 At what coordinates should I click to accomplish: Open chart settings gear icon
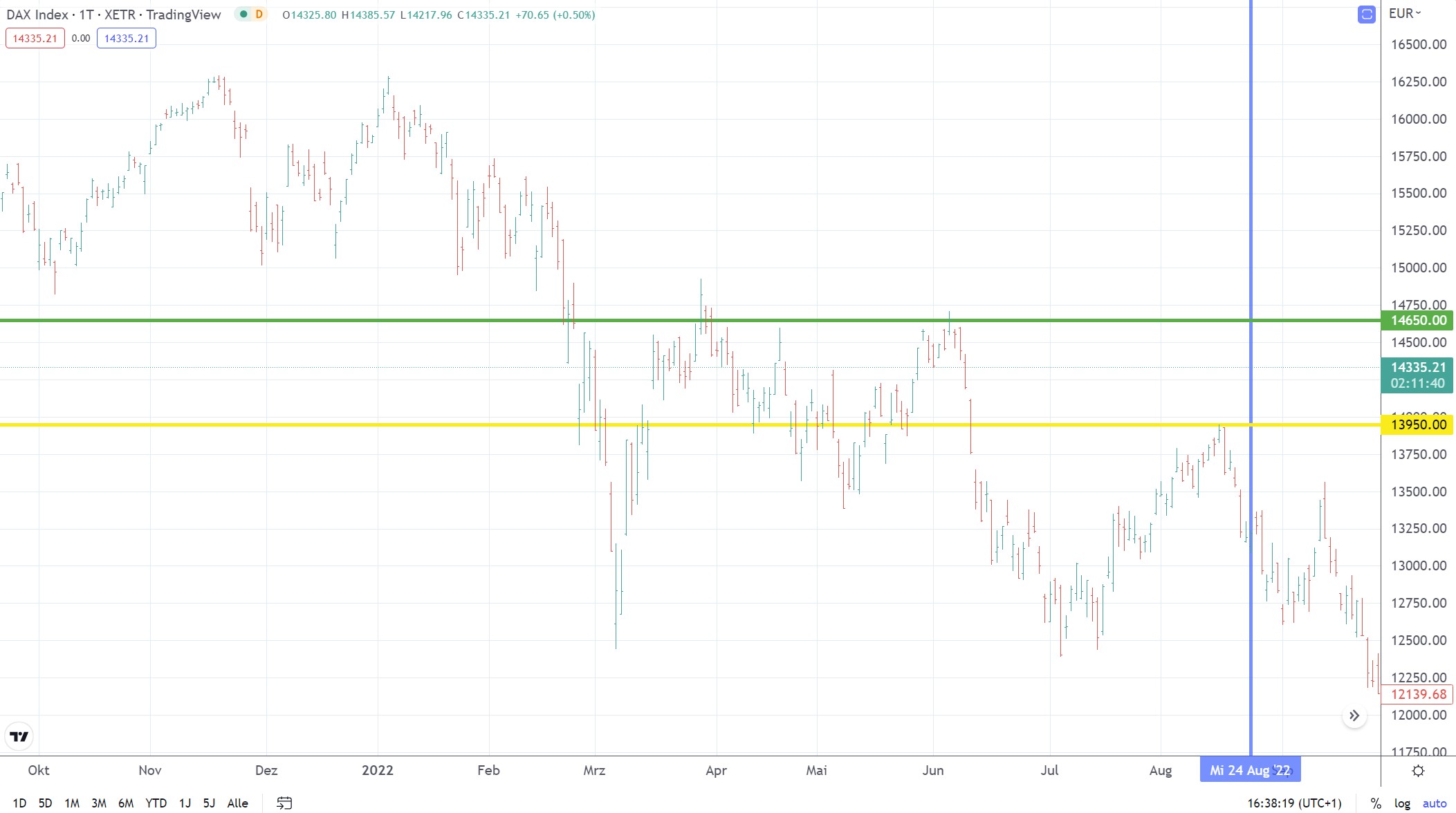click(1418, 771)
